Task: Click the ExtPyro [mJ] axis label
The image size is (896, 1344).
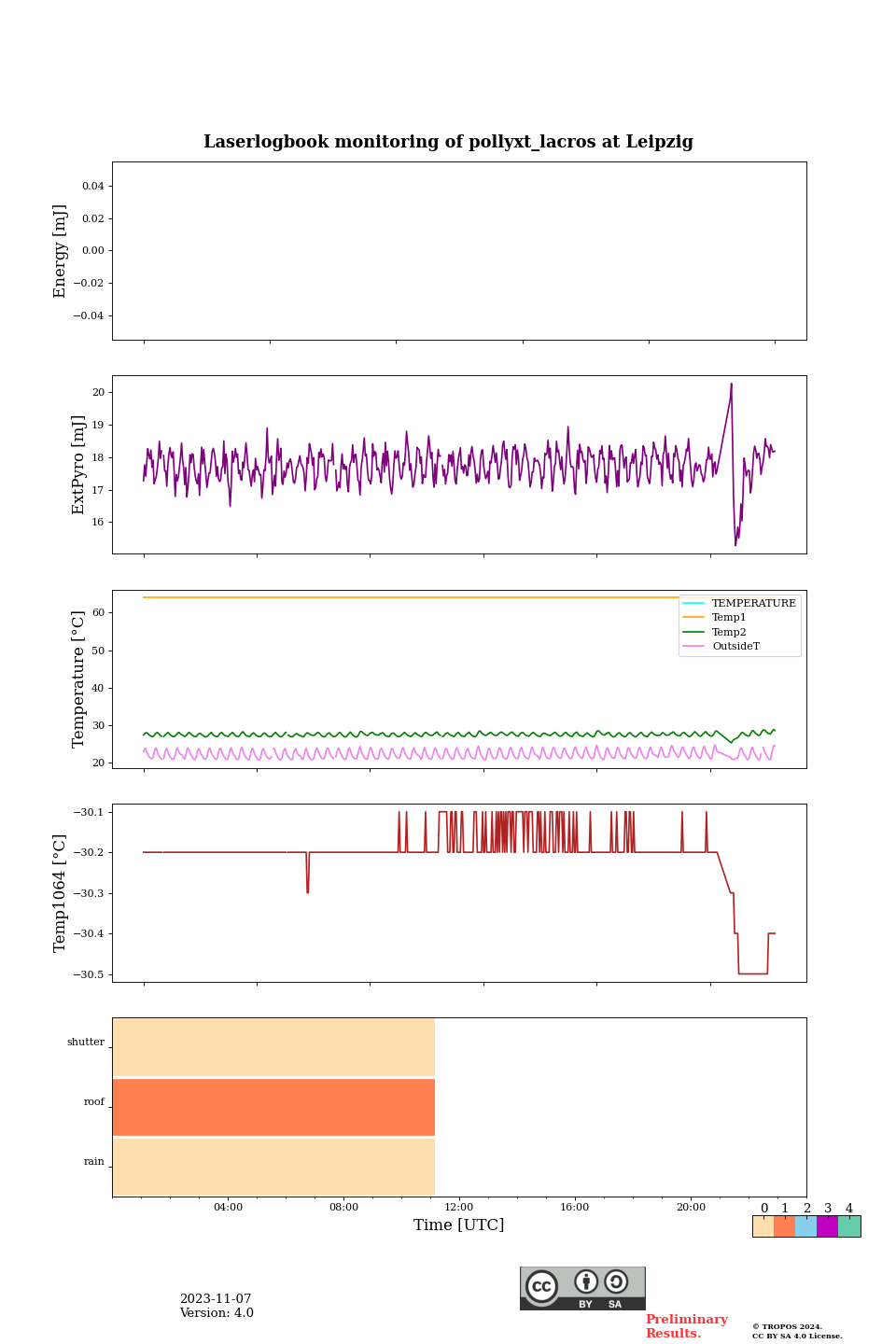Action: tap(78, 465)
